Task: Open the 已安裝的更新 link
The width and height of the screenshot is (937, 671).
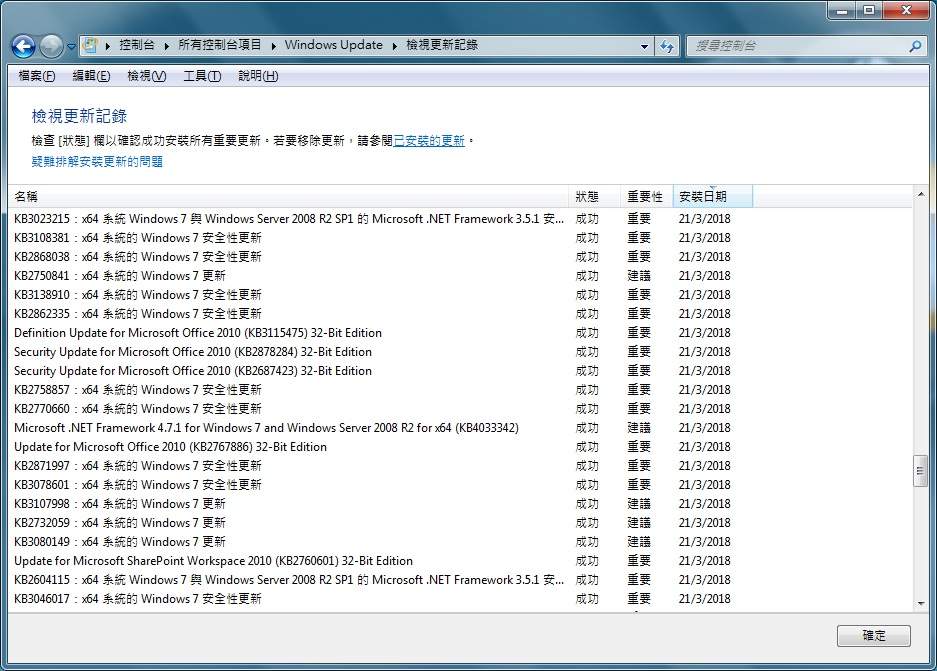Action: (x=428, y=140)
